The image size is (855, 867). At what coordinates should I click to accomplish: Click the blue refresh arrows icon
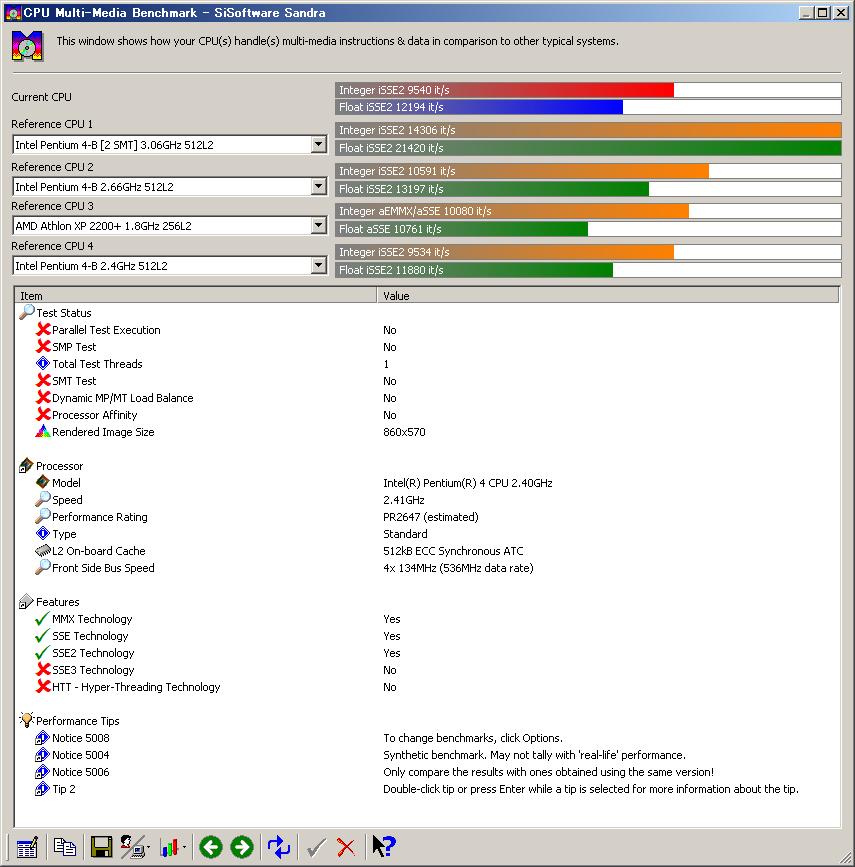pos(279,847)
